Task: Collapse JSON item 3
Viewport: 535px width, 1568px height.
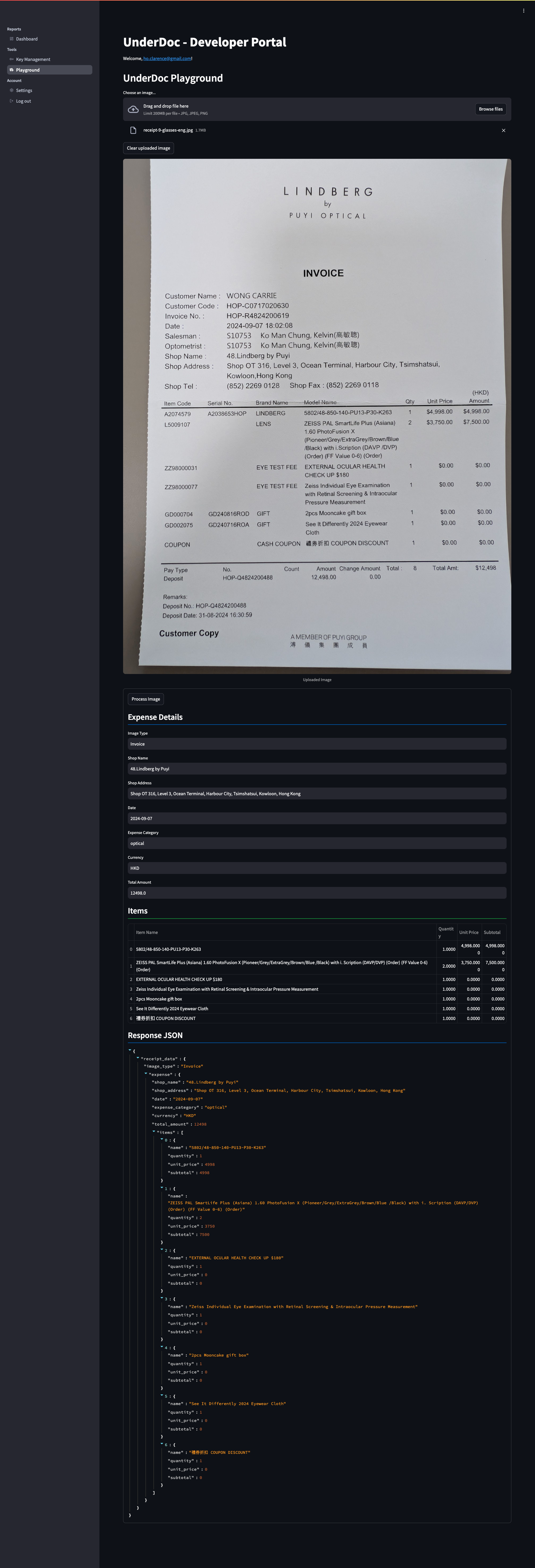Action: click(162, 1298)
